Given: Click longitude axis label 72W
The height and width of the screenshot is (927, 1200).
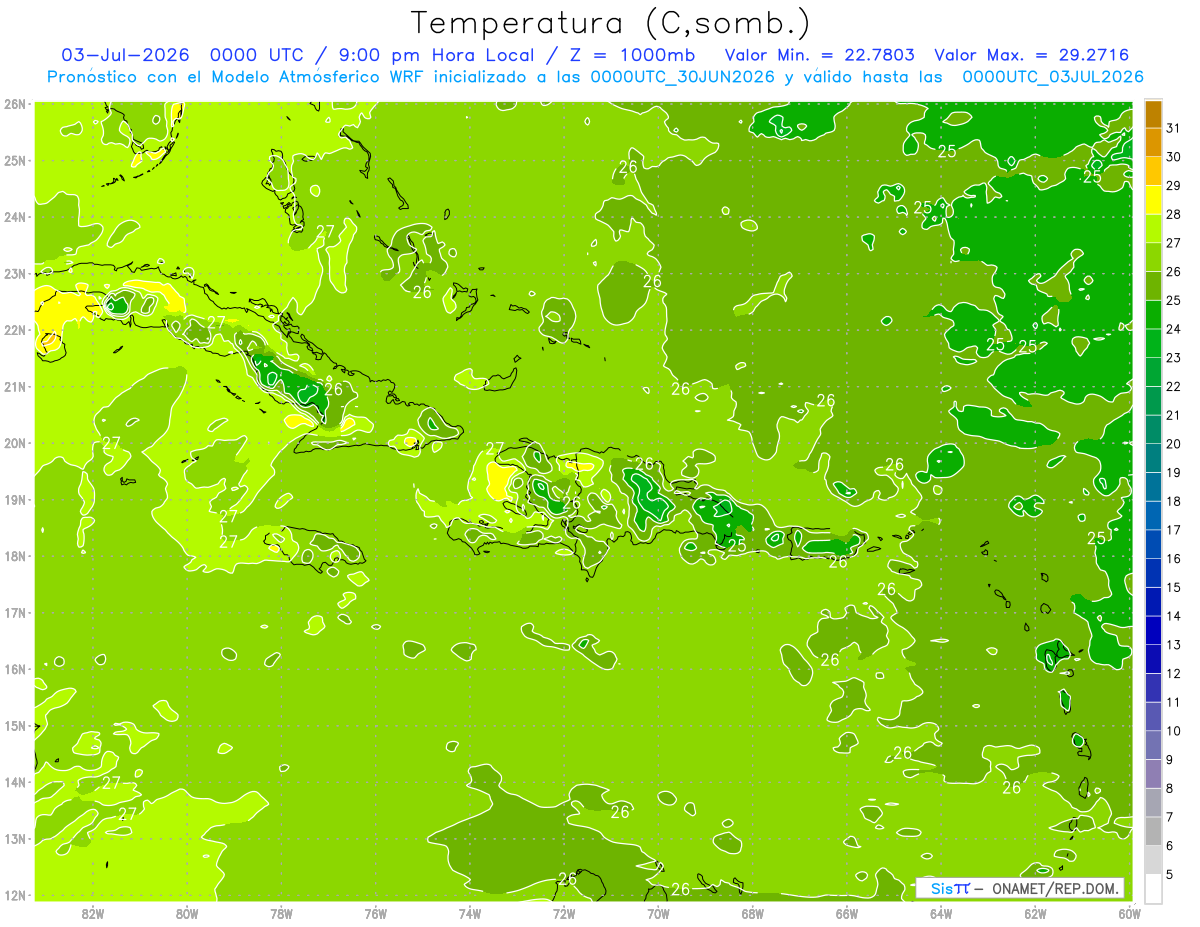Looking at the screenshot, I should (564, 913).
